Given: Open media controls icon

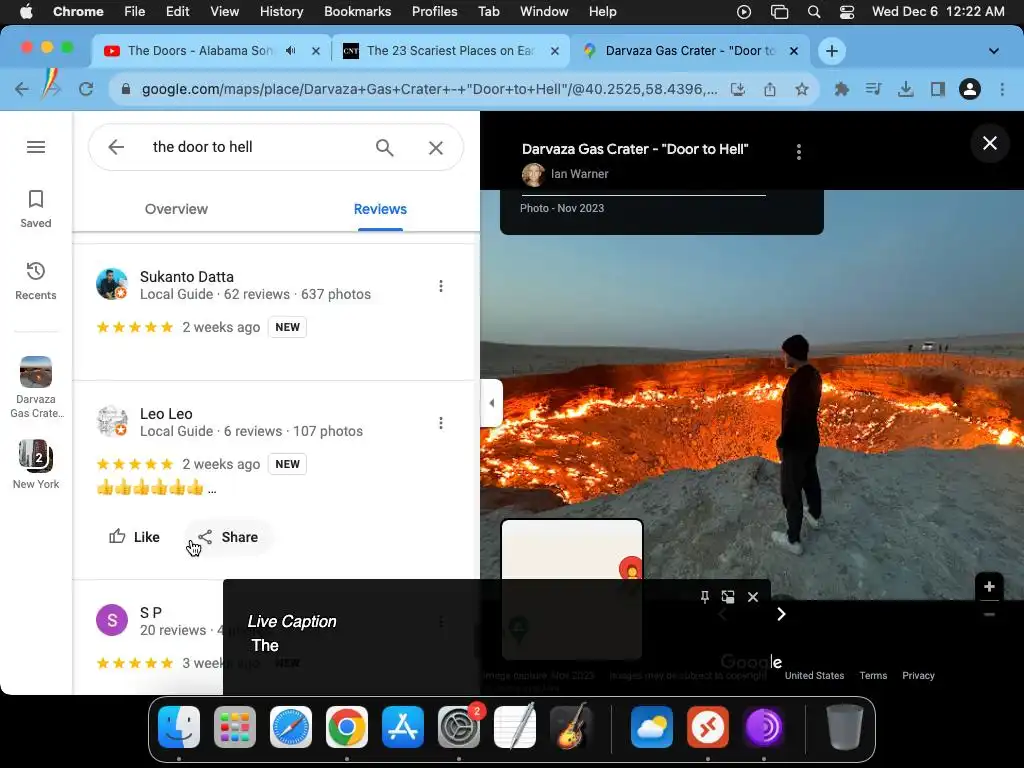Looking at the screenshot, I should point(873,89).
